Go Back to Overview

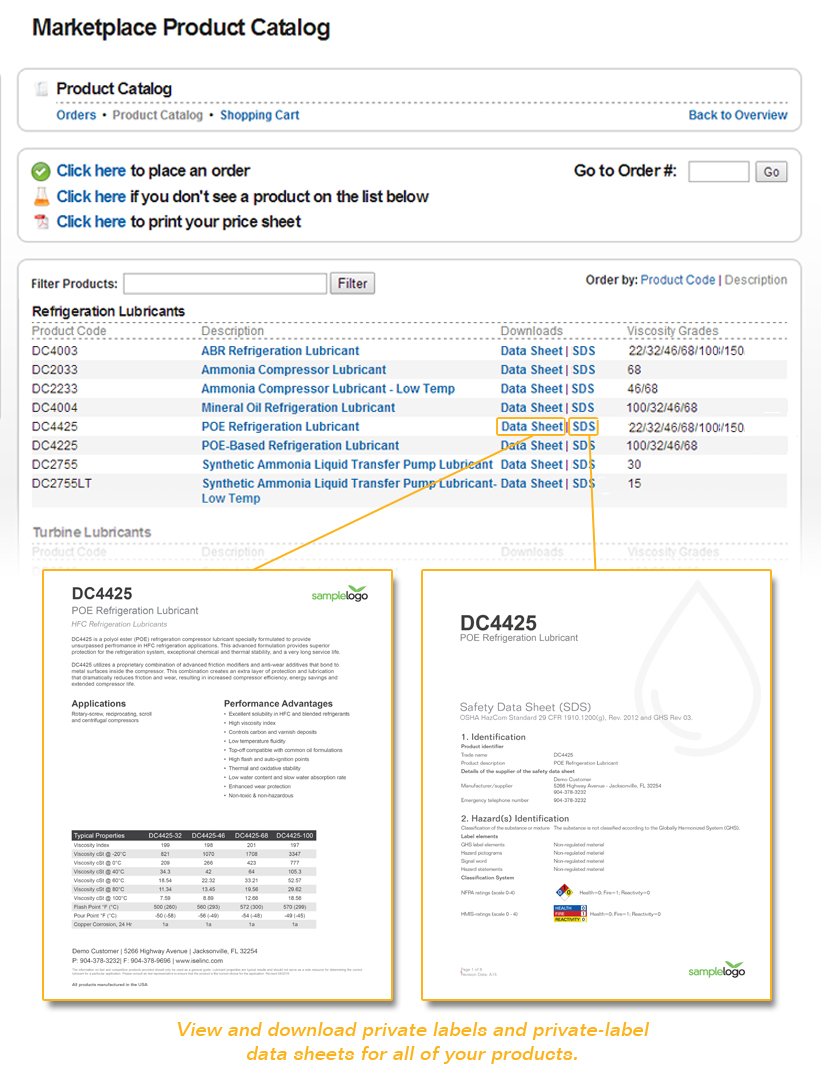click(x=738, y=115)
